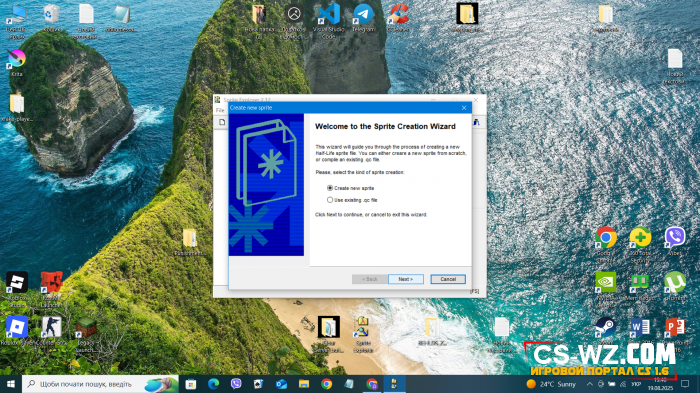Open the File menu in Sprite Explorer
This screenshot has width=700, height=393.
click(220, 110)
